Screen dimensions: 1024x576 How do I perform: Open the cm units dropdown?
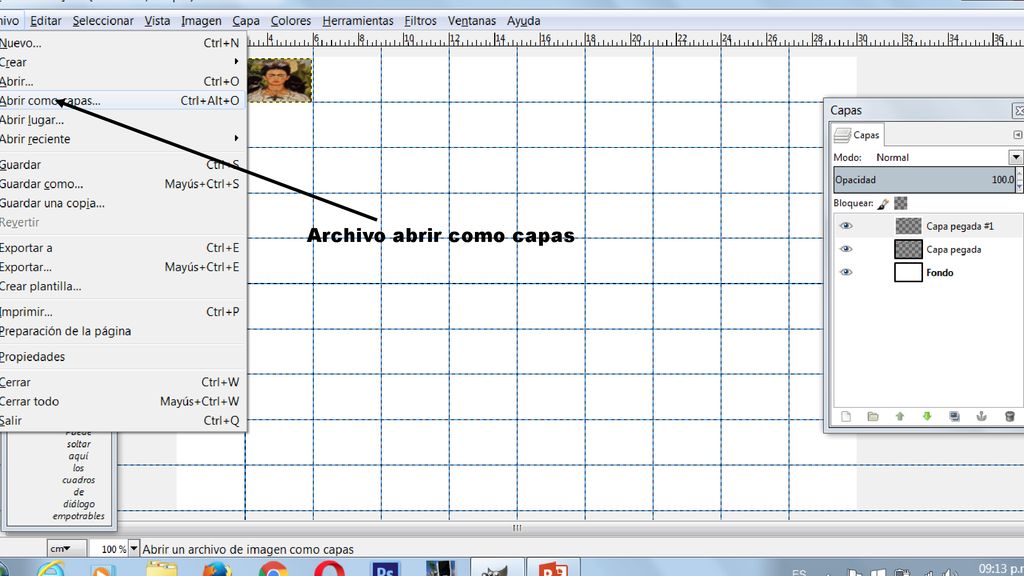[66, 549]
